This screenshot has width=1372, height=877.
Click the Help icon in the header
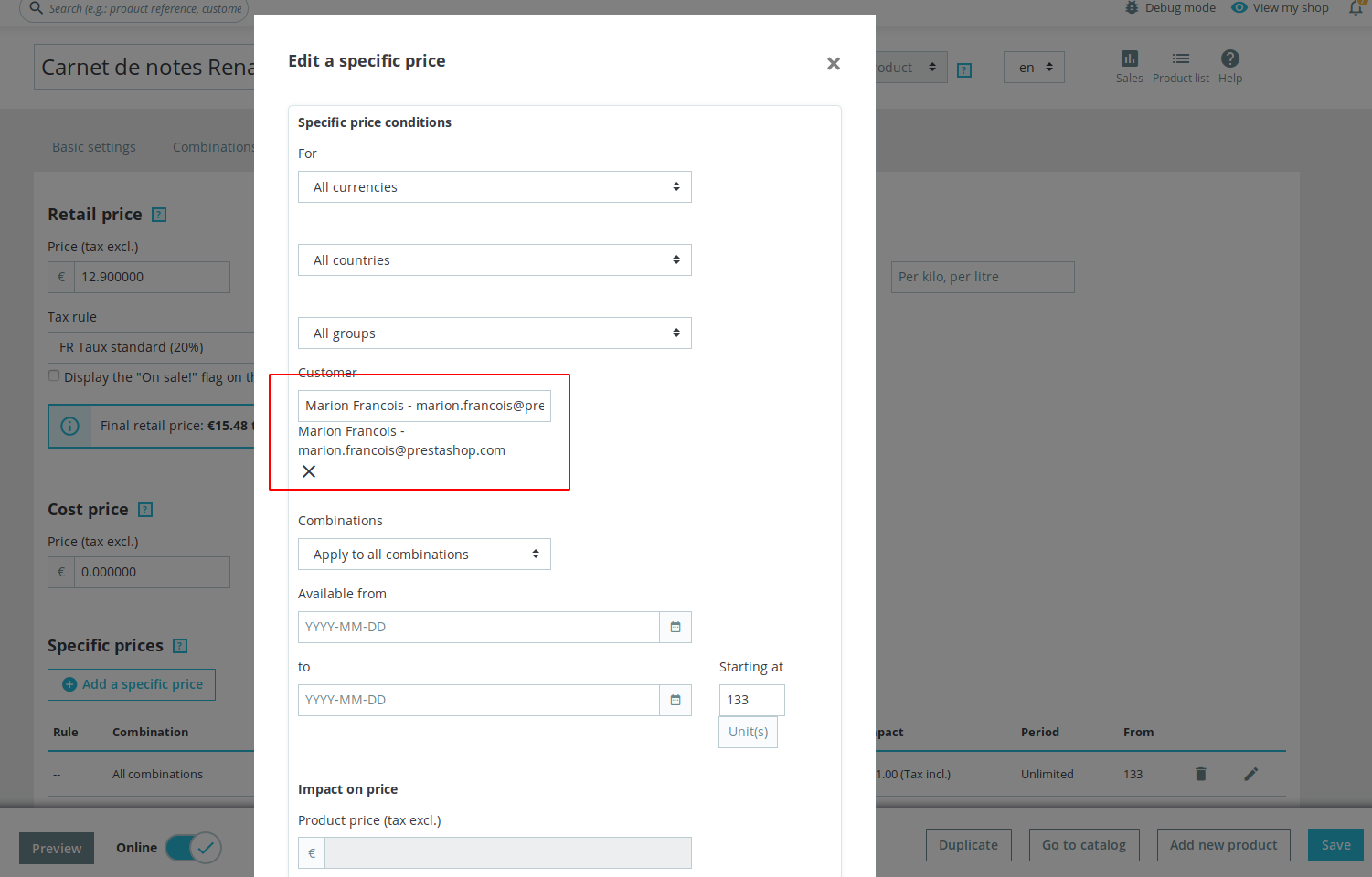[1229, 66]
